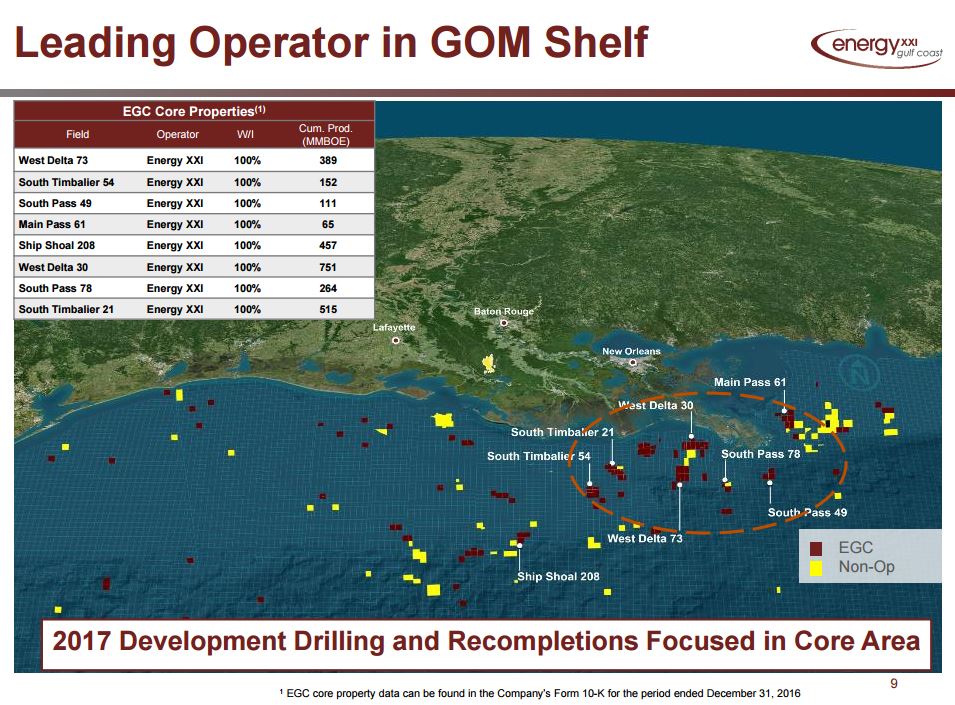The width and height of the screenshot is (955, 705).
Task: Select the New Orleans city marker dot
Action: (633, 362)
